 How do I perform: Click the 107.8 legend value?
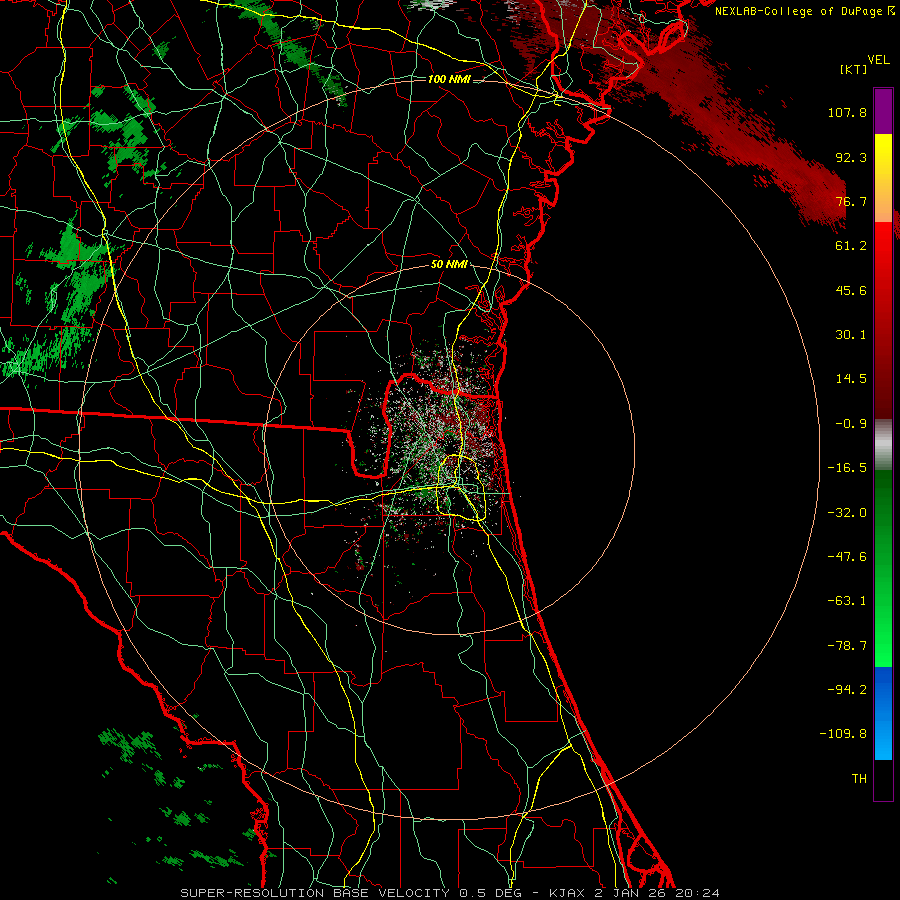pos(847,112)
